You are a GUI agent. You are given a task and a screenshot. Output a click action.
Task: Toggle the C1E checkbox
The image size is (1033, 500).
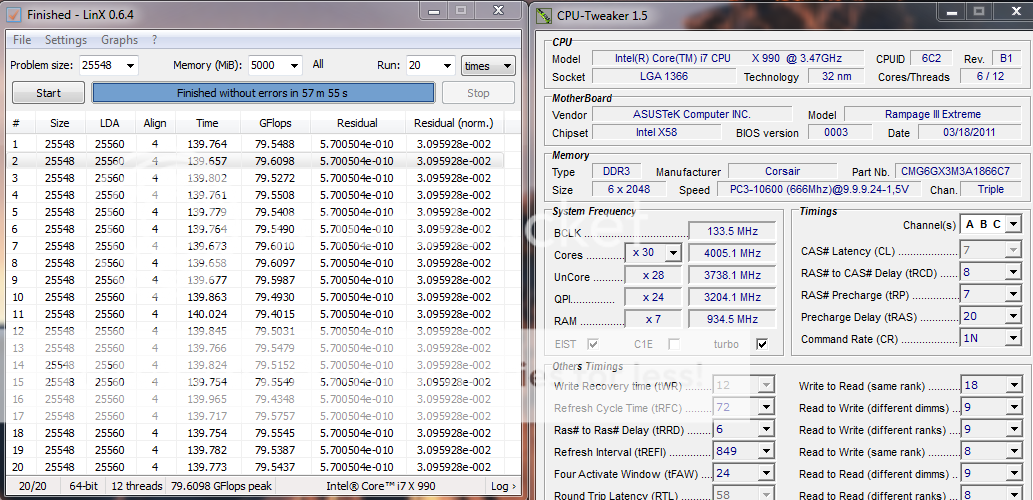click(674, 344)
